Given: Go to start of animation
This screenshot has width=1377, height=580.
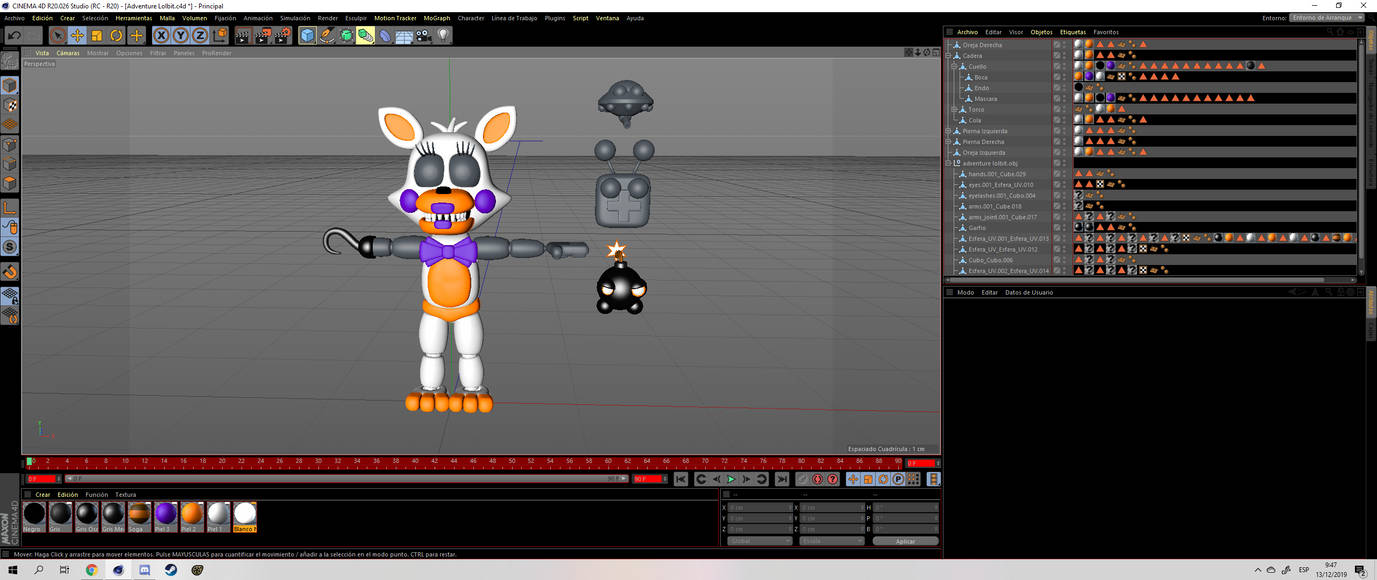Looking at the screenshot, I should click(681, 480).
